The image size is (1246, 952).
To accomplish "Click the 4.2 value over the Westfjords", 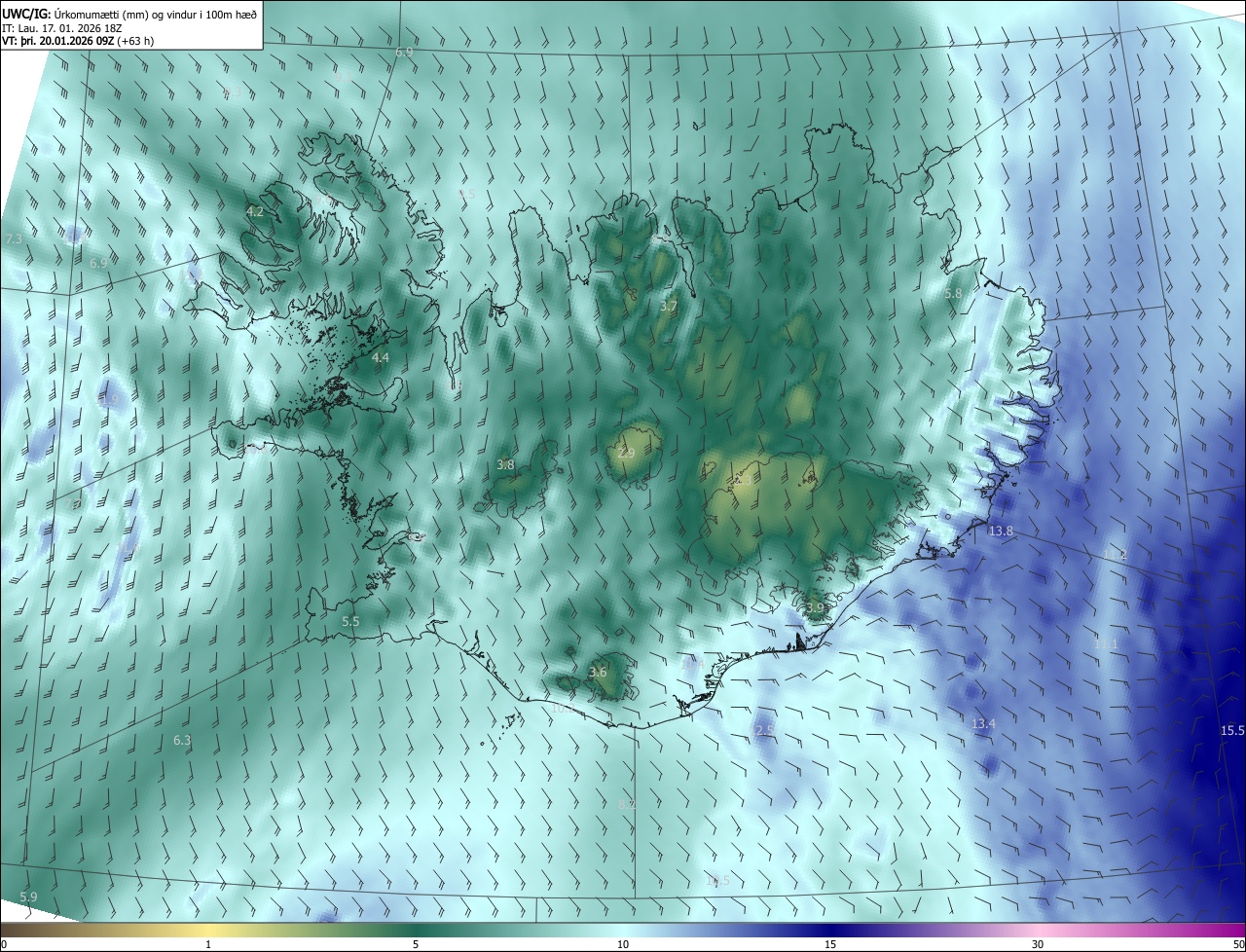I will (x=255, y=211).
